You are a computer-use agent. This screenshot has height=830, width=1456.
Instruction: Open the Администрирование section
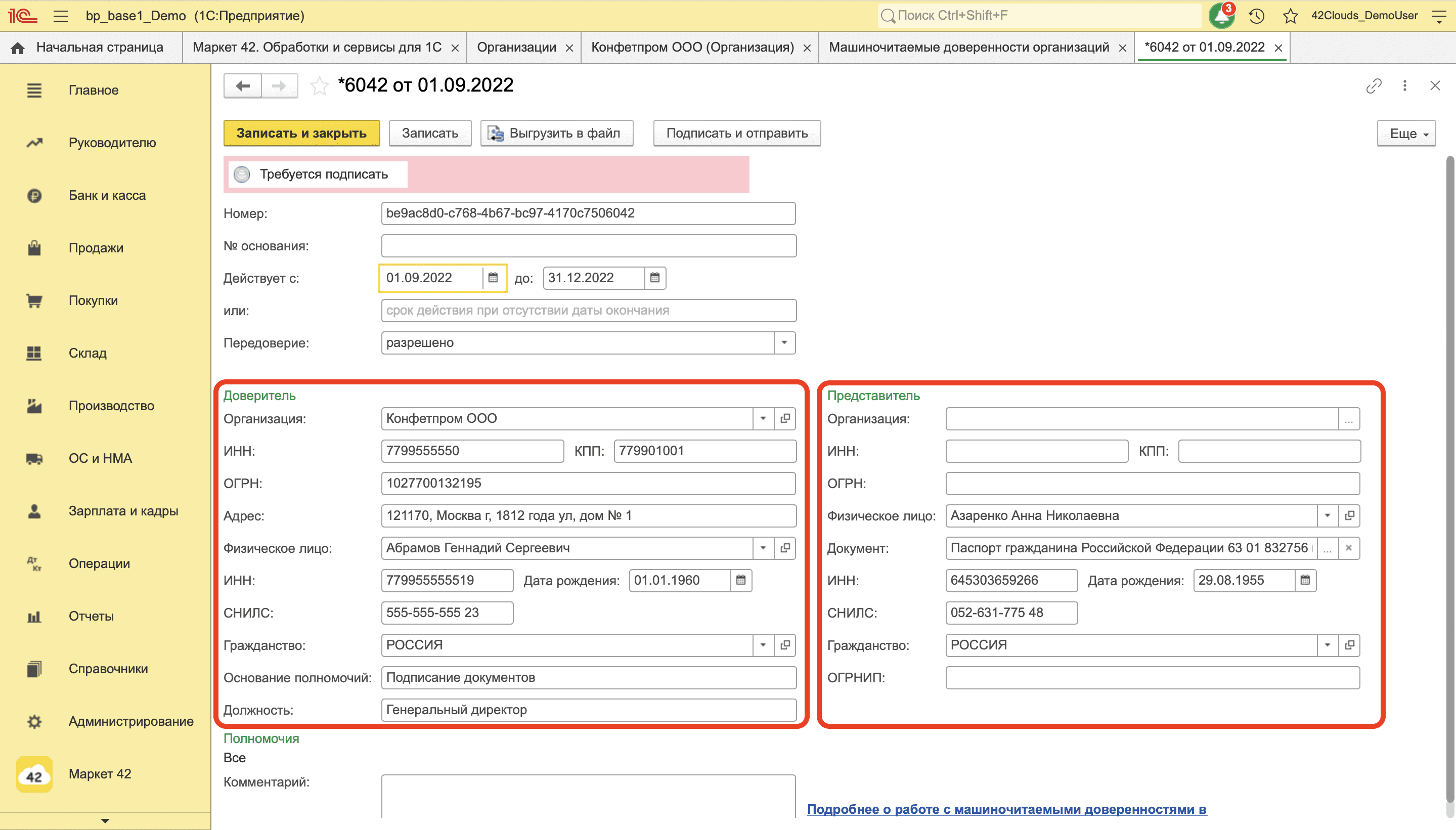point(105,721)
